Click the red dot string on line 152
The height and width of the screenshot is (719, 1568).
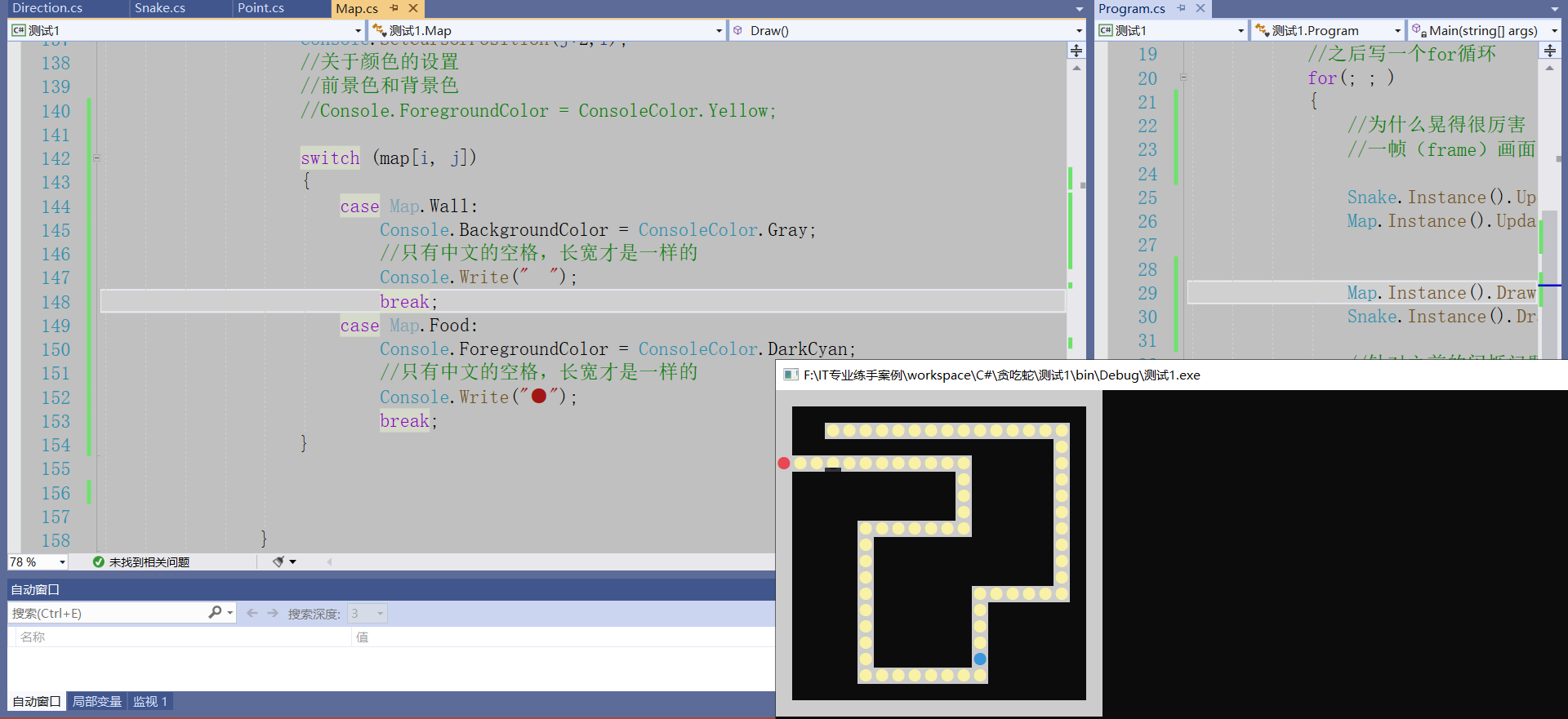click(x=539, y=397)
